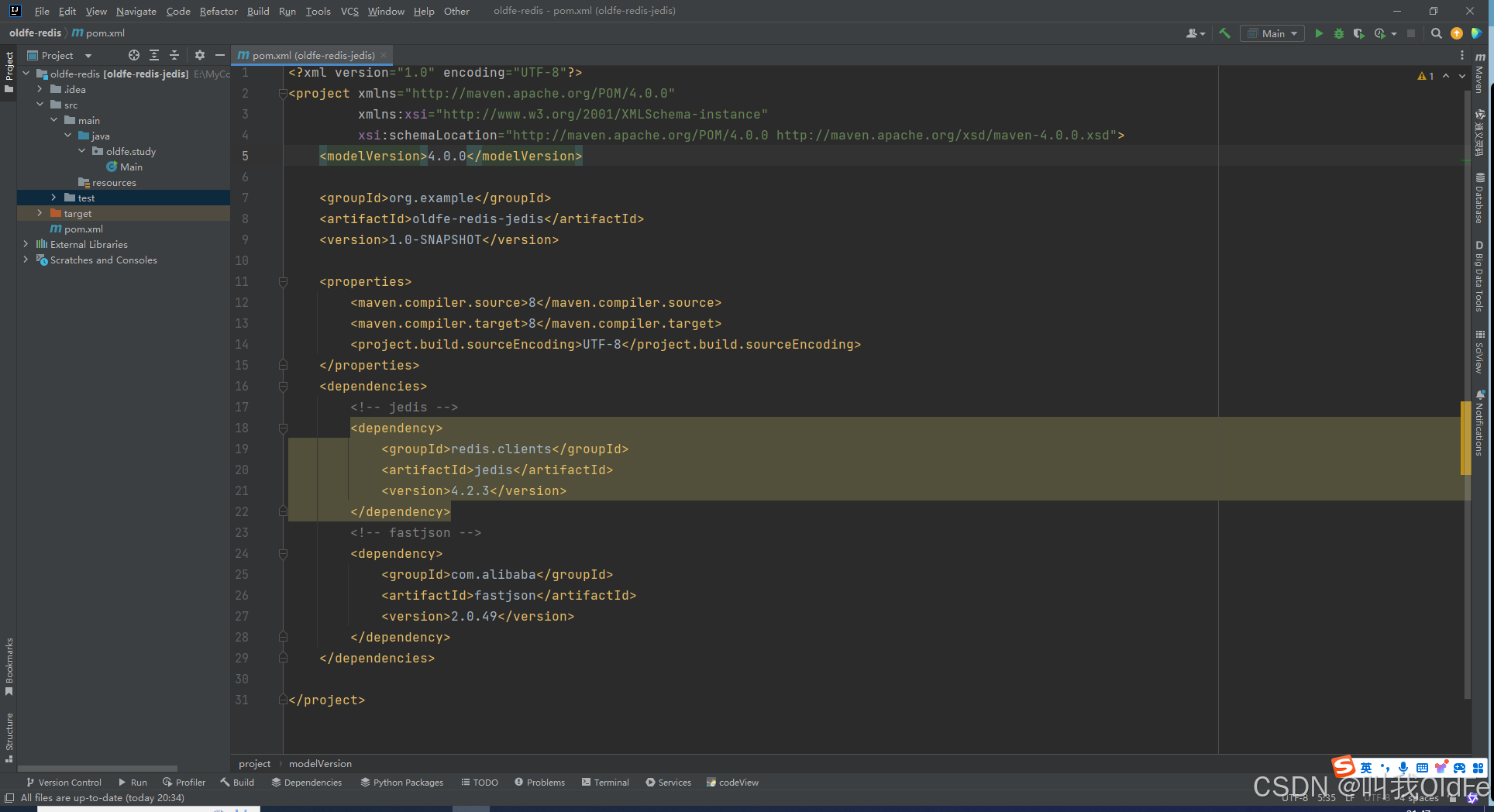Screen dimensions: 1494x812
Task: Go to next highlighted error arrow
Action: [1462, 76]
